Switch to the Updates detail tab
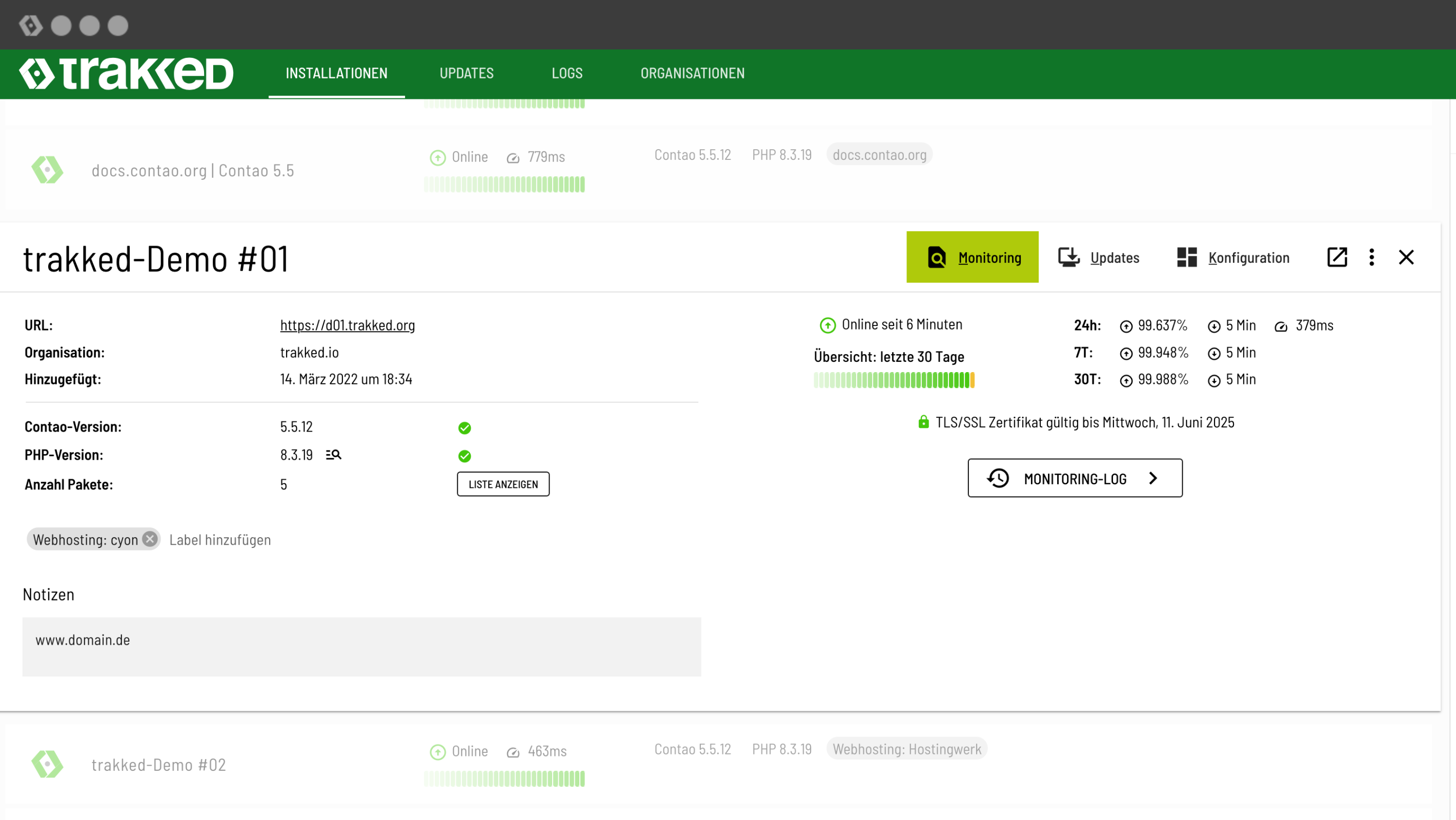Viewport: 1456px width, 820px height. pyautogui.click(x=1098, y=257)
